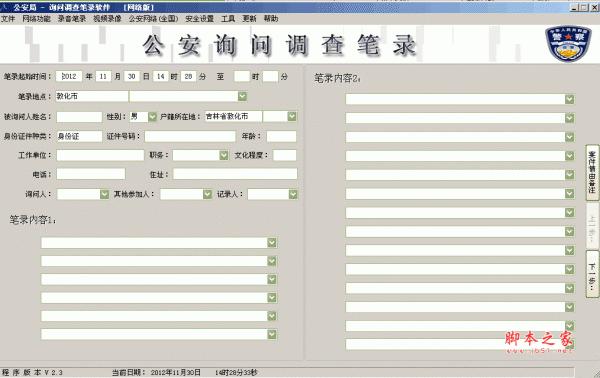Expand fourth 笔录内容1 combo box arrow
The width and height of the screenshot is (600, 378).
tap(272, 297)
